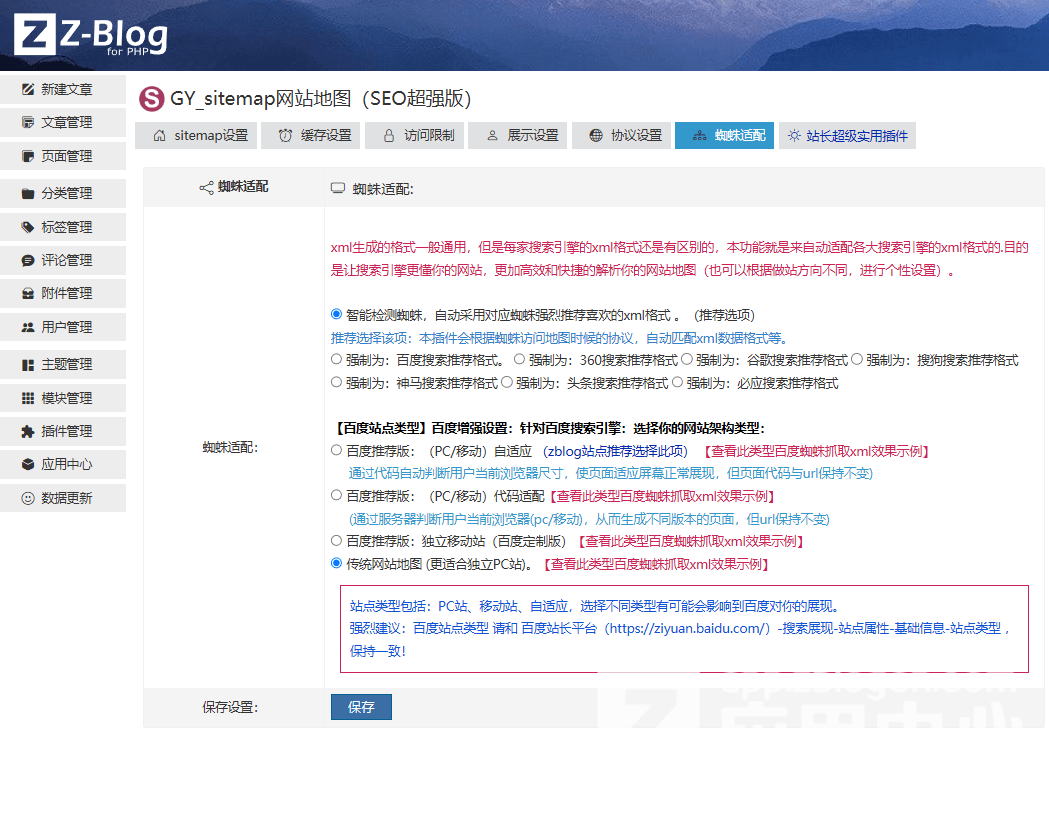The width and height of the screenshot is (1049, 813).
Task: Open 标签管理 tag icon entry
Action: (65, 227)
